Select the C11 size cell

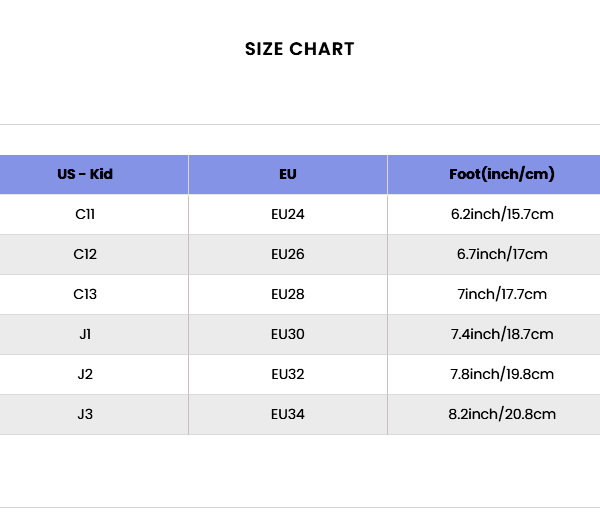point(85,214)
